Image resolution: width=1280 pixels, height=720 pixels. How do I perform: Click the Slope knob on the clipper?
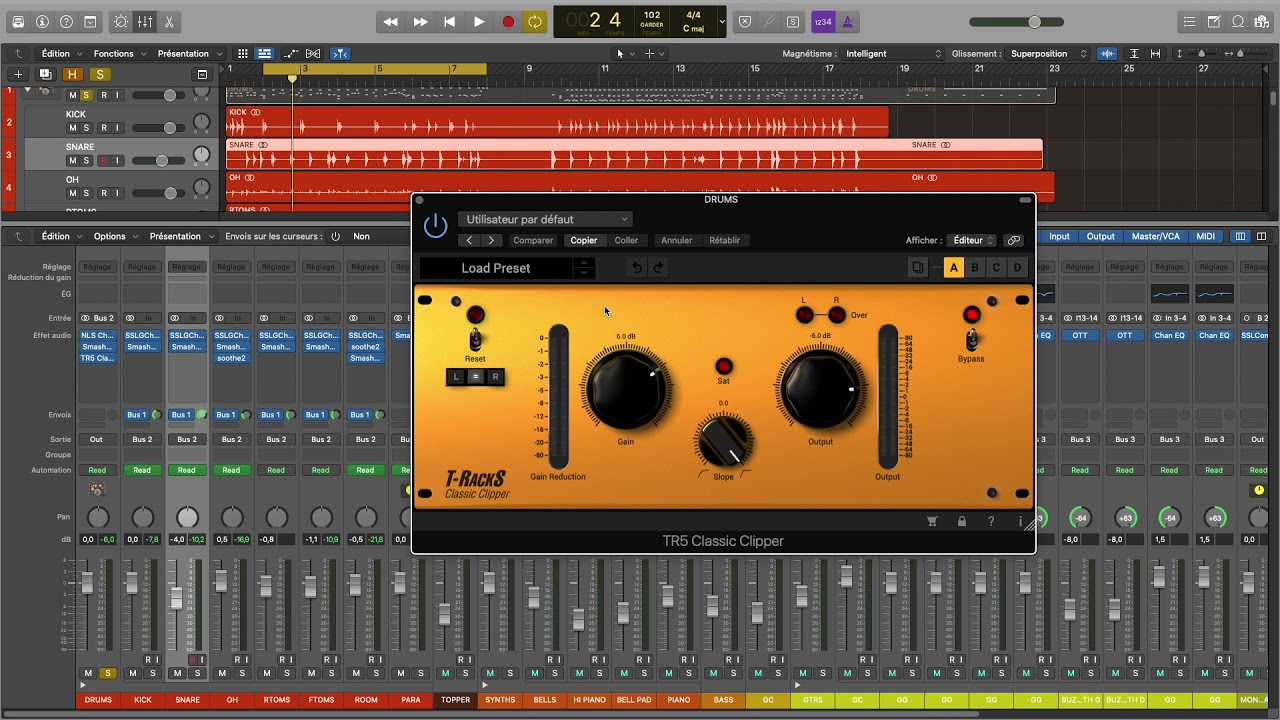(x=723, y=440)
